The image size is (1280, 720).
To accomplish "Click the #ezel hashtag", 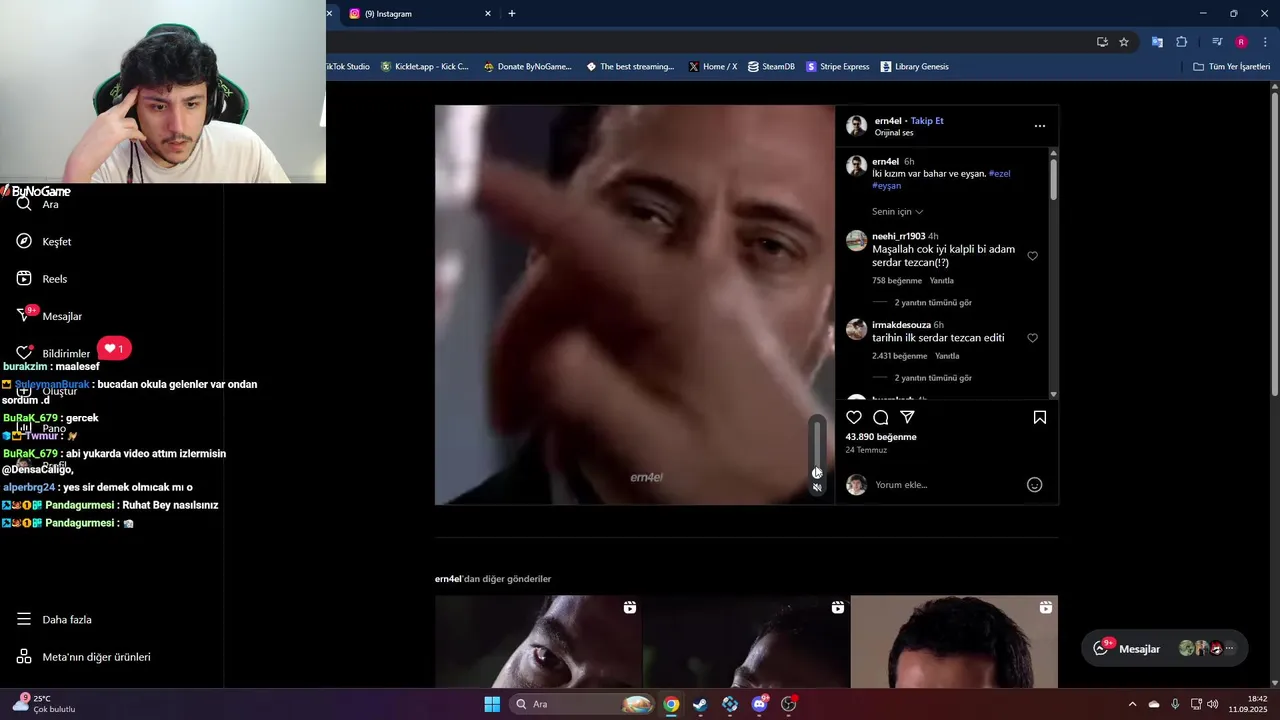I will [x=999, y=173].
